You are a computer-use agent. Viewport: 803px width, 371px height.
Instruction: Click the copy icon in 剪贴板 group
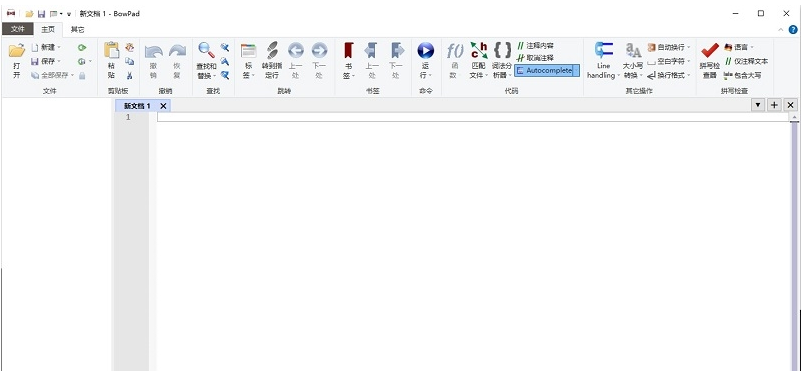(130, 61)
